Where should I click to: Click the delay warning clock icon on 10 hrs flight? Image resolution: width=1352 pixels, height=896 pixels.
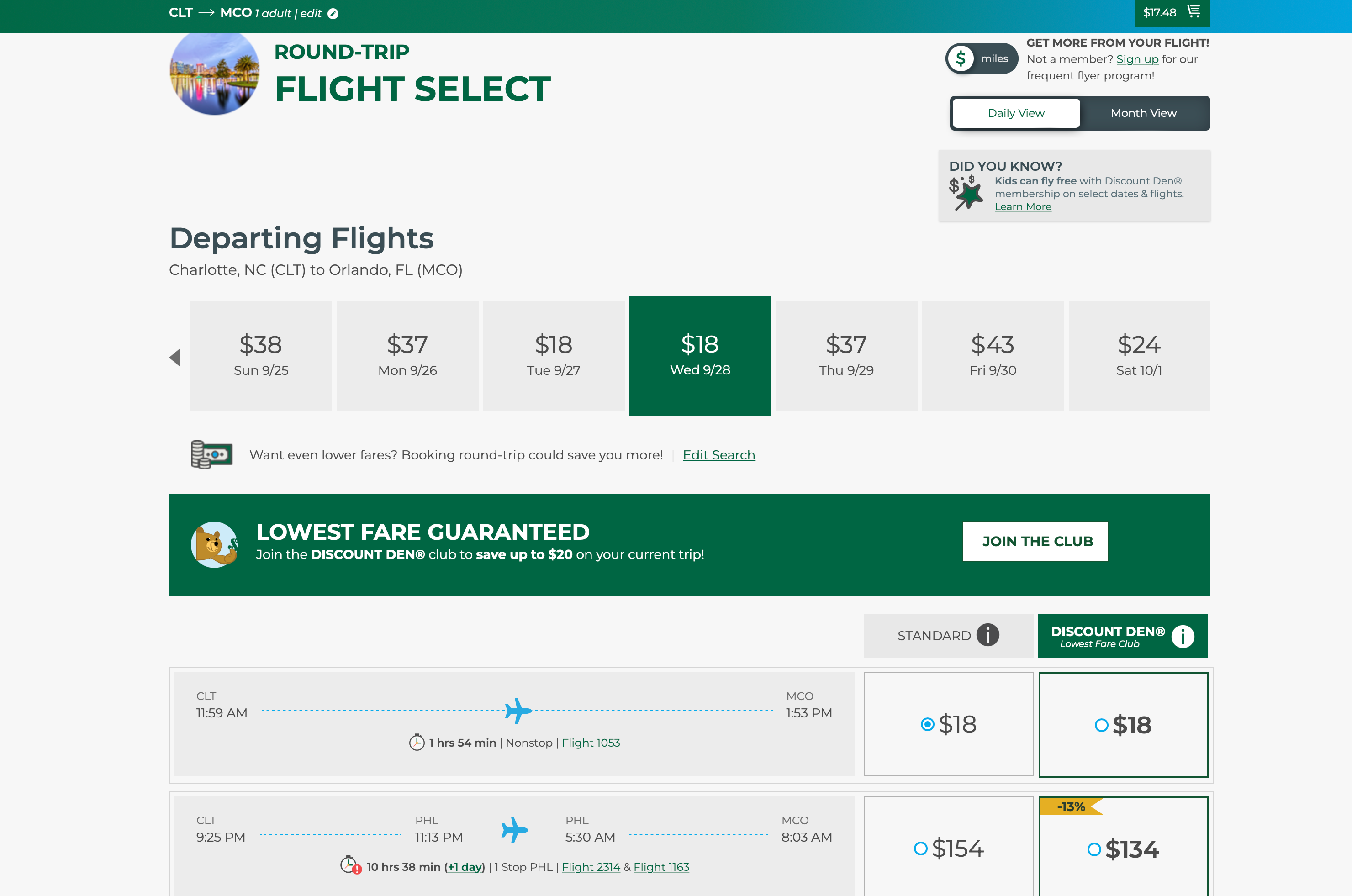(x=350, y=865)
